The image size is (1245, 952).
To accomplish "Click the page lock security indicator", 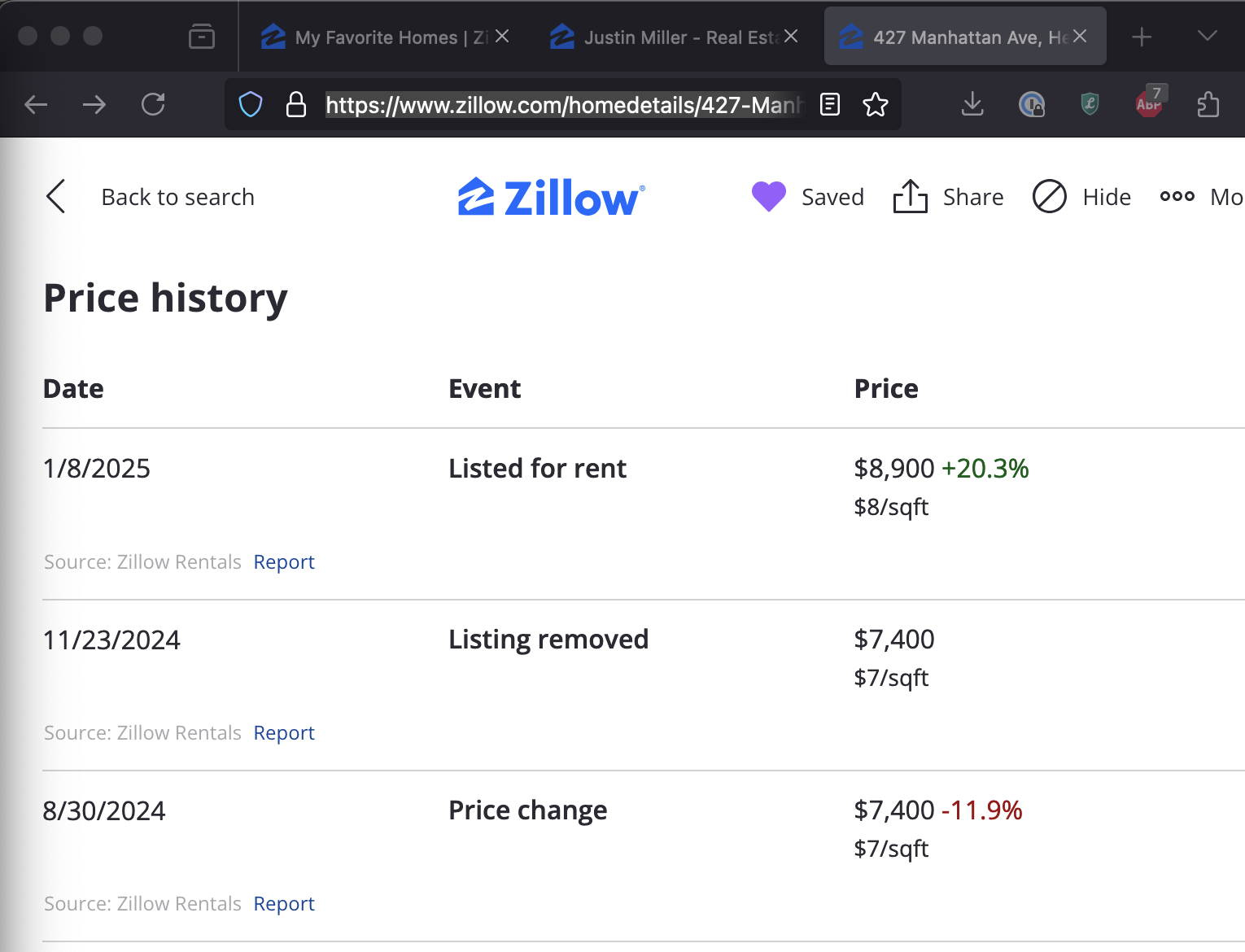I will tap(296, 104).
